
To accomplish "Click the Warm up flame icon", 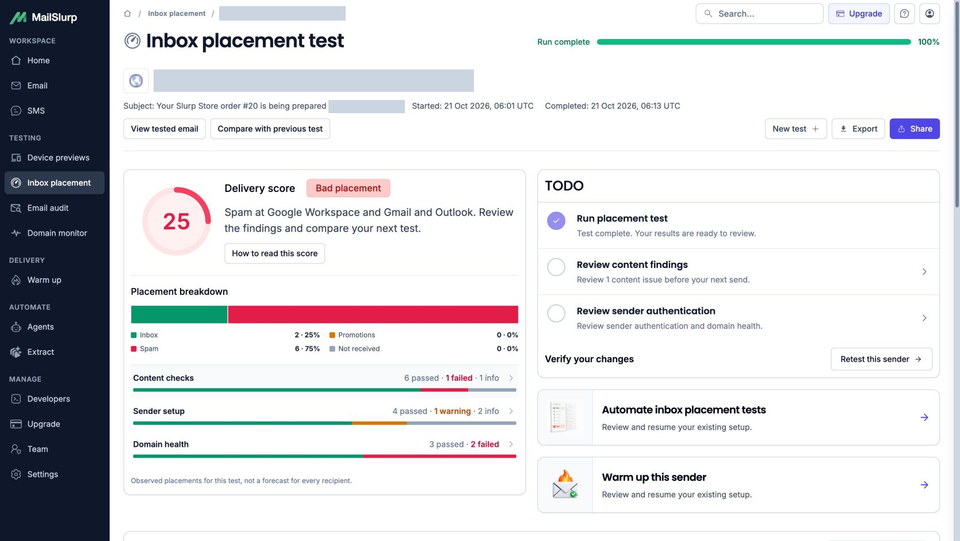I will tap(16, 280).
